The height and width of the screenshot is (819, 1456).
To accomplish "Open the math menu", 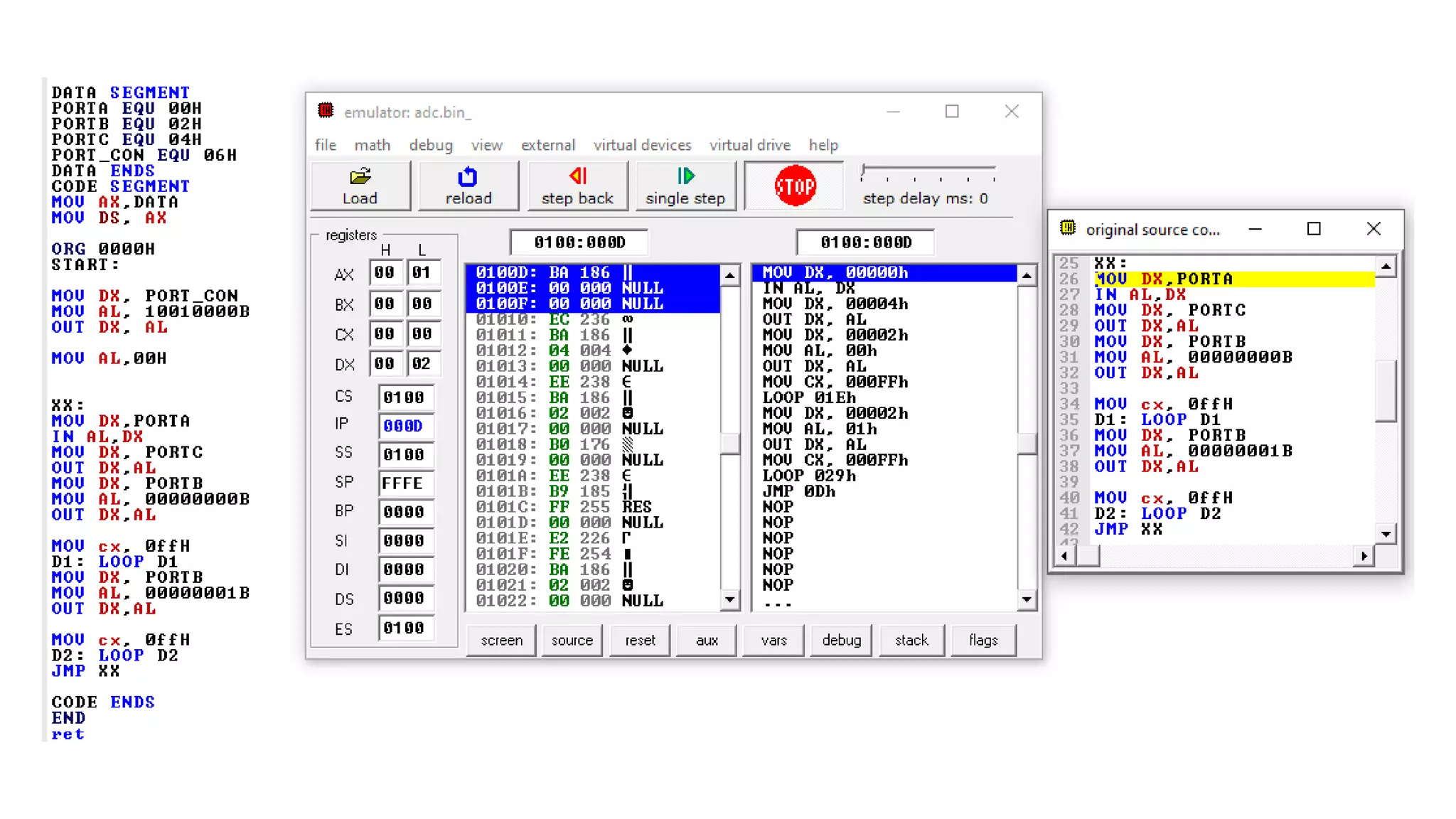I will (x=372, y=145).
